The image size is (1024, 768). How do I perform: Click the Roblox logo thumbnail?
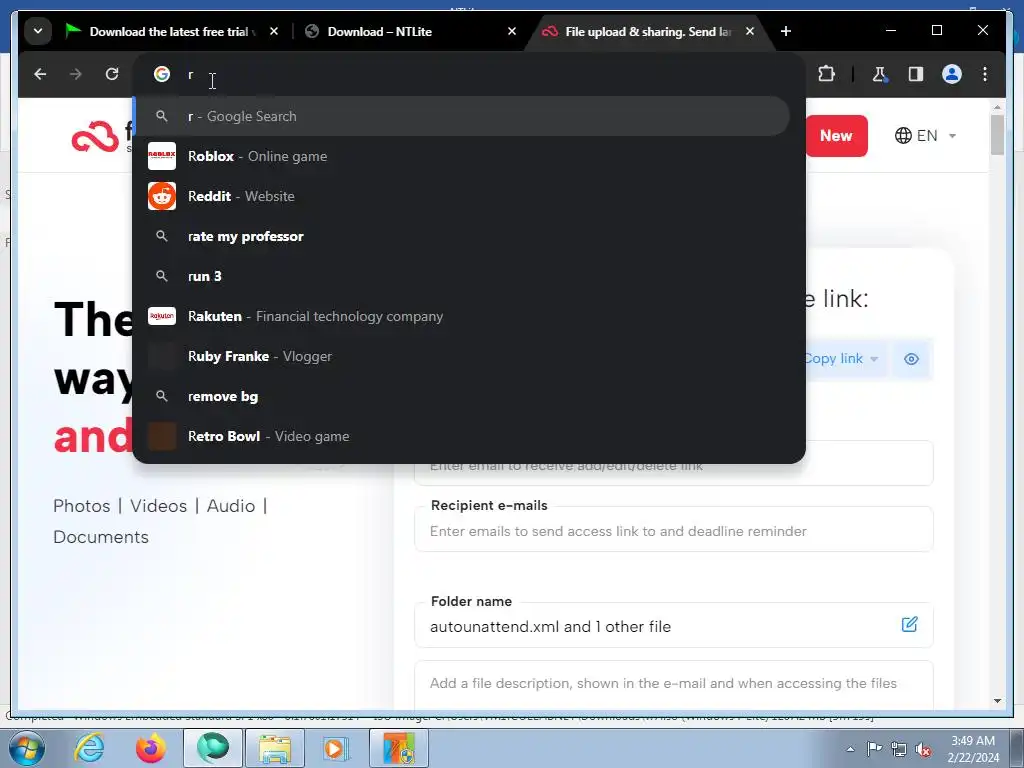click(x=162, y=156)
